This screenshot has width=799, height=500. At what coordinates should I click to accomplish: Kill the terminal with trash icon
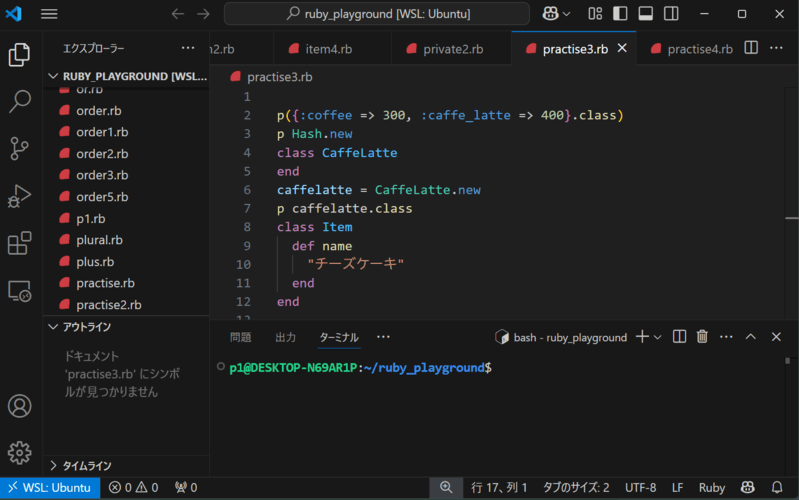click(702, 336)
